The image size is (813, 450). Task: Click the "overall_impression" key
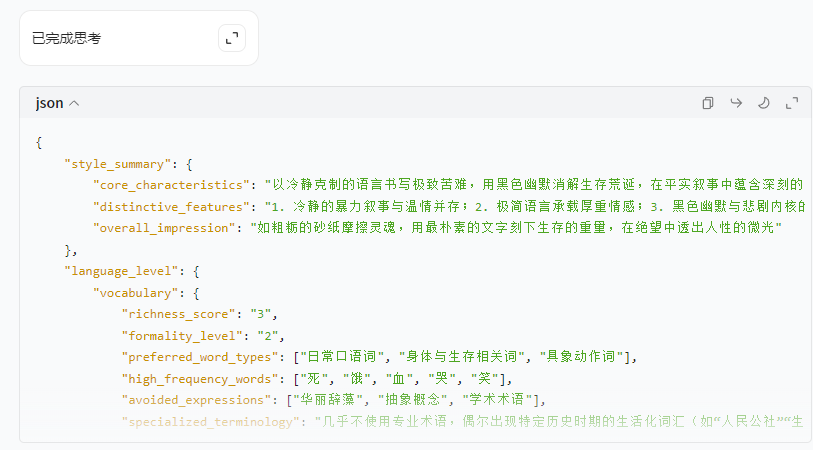coord(164,228)
